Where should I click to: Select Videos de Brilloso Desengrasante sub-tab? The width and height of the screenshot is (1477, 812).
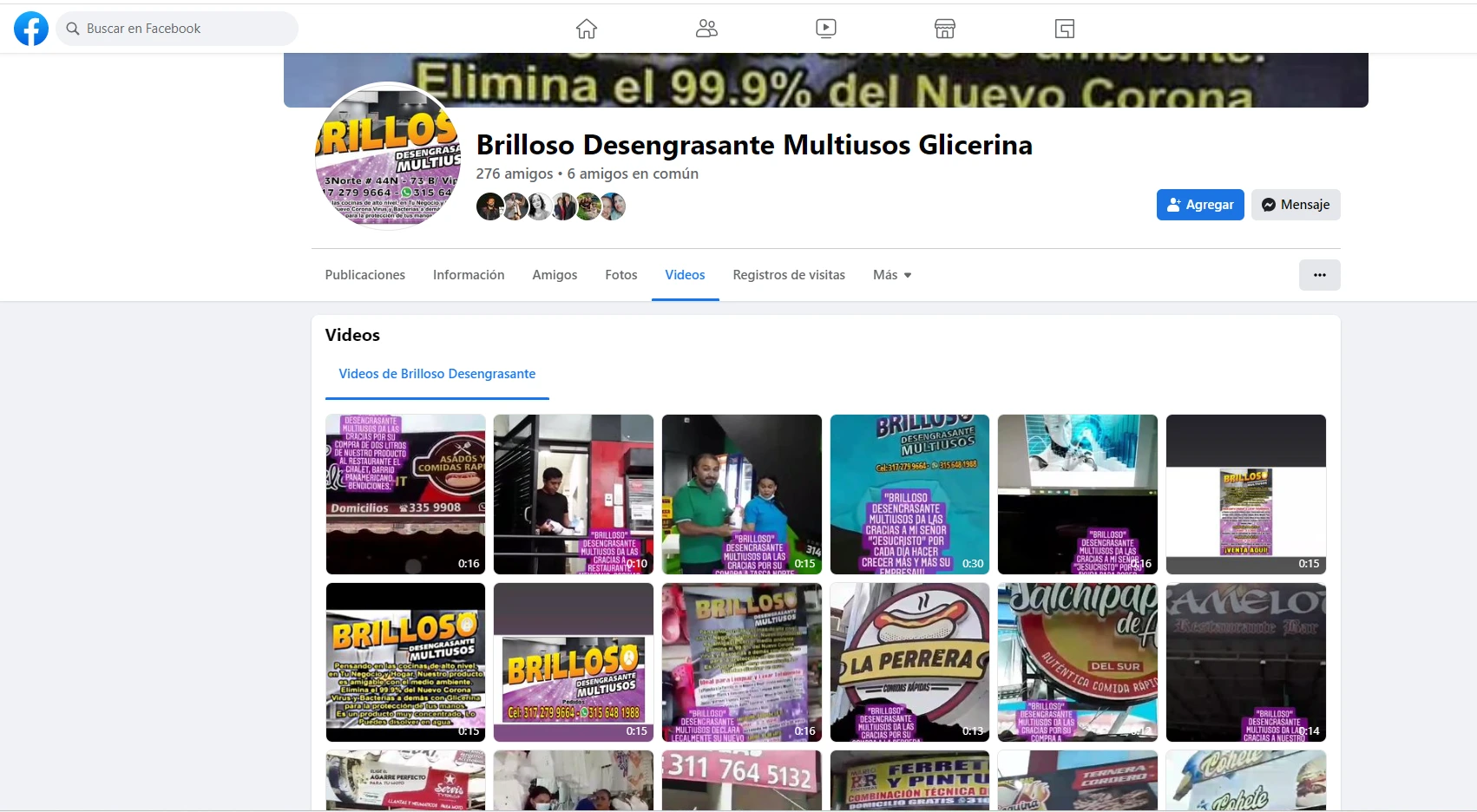(437, 374)
